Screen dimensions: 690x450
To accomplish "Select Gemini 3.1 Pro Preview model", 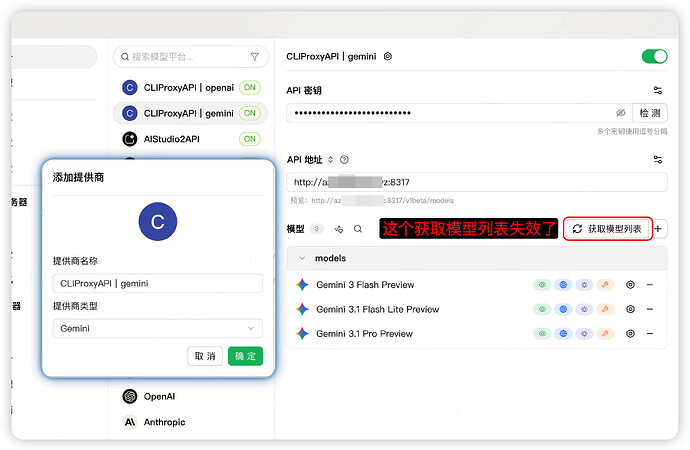I will [x=364, y=333].
